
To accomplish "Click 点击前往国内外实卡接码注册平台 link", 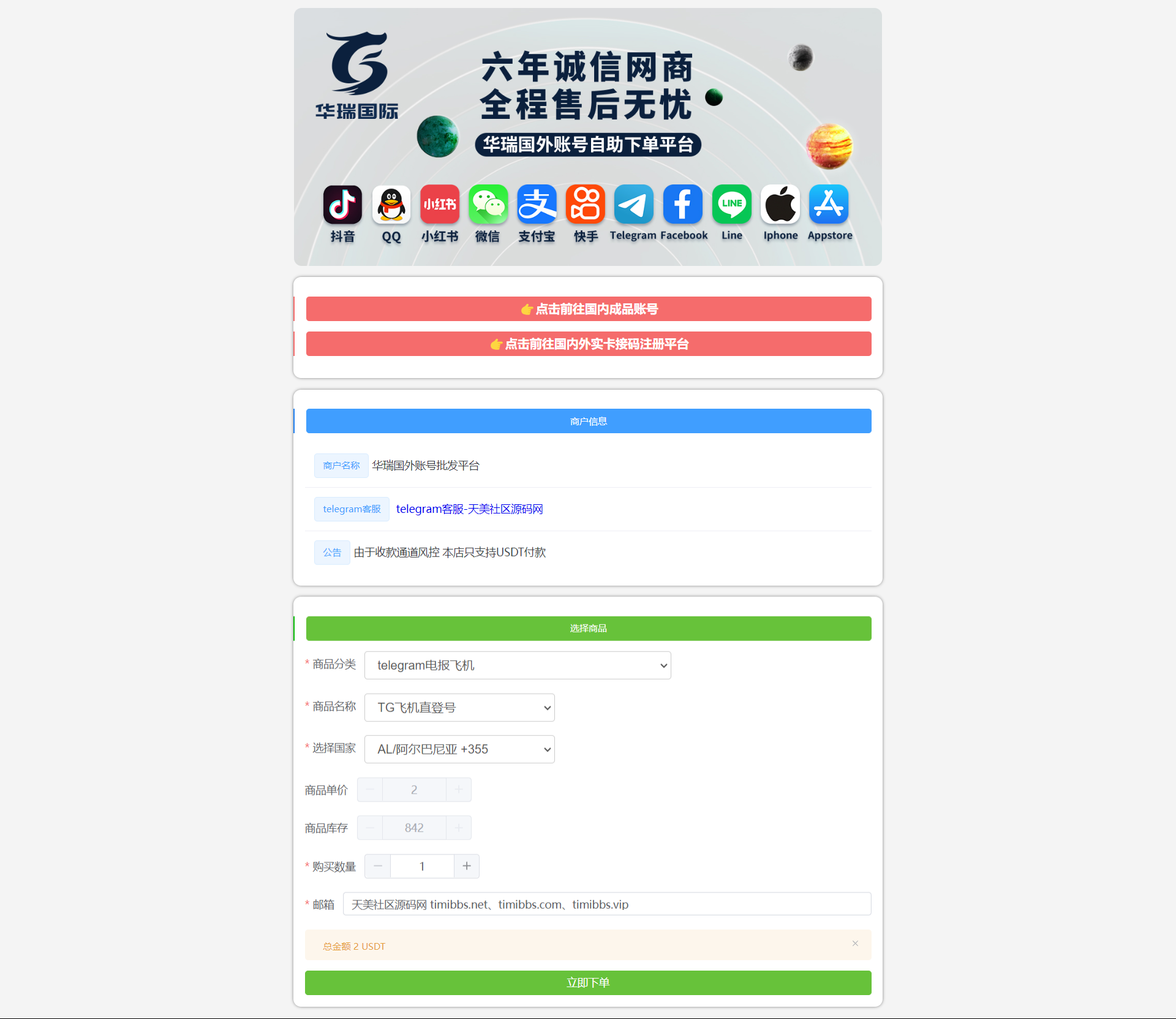I will click(588, 344).
